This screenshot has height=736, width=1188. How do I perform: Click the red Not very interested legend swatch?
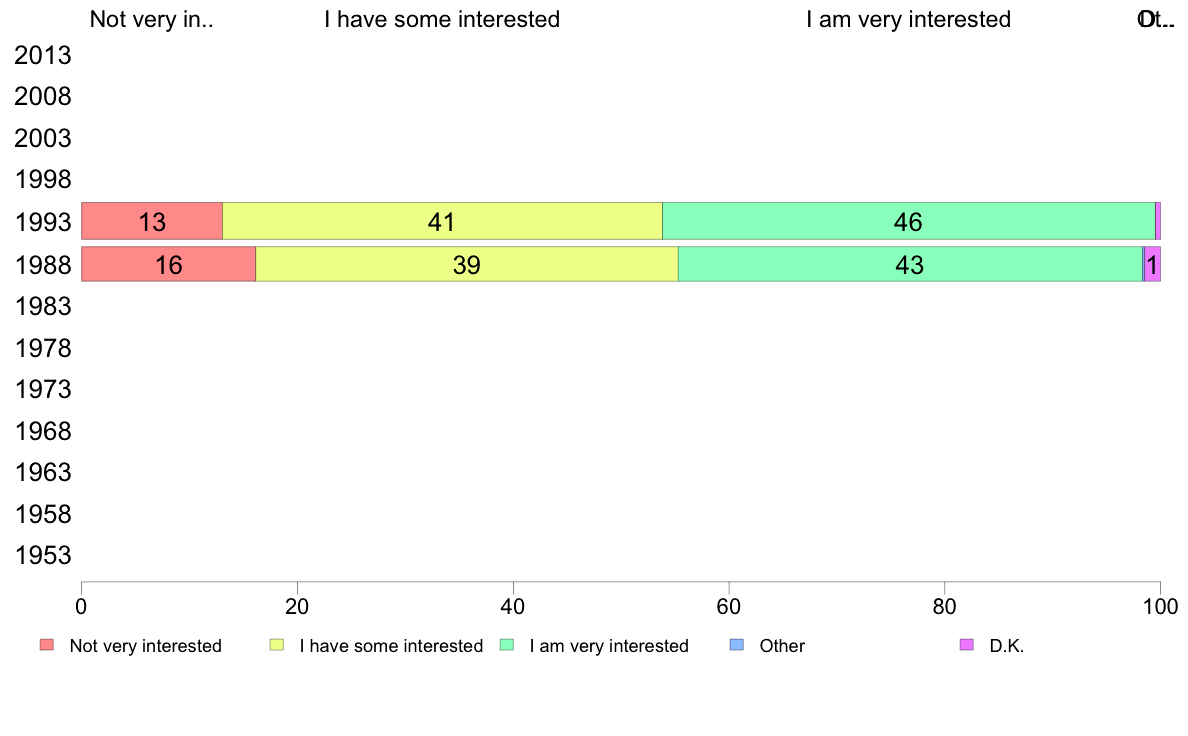point(47,645)
